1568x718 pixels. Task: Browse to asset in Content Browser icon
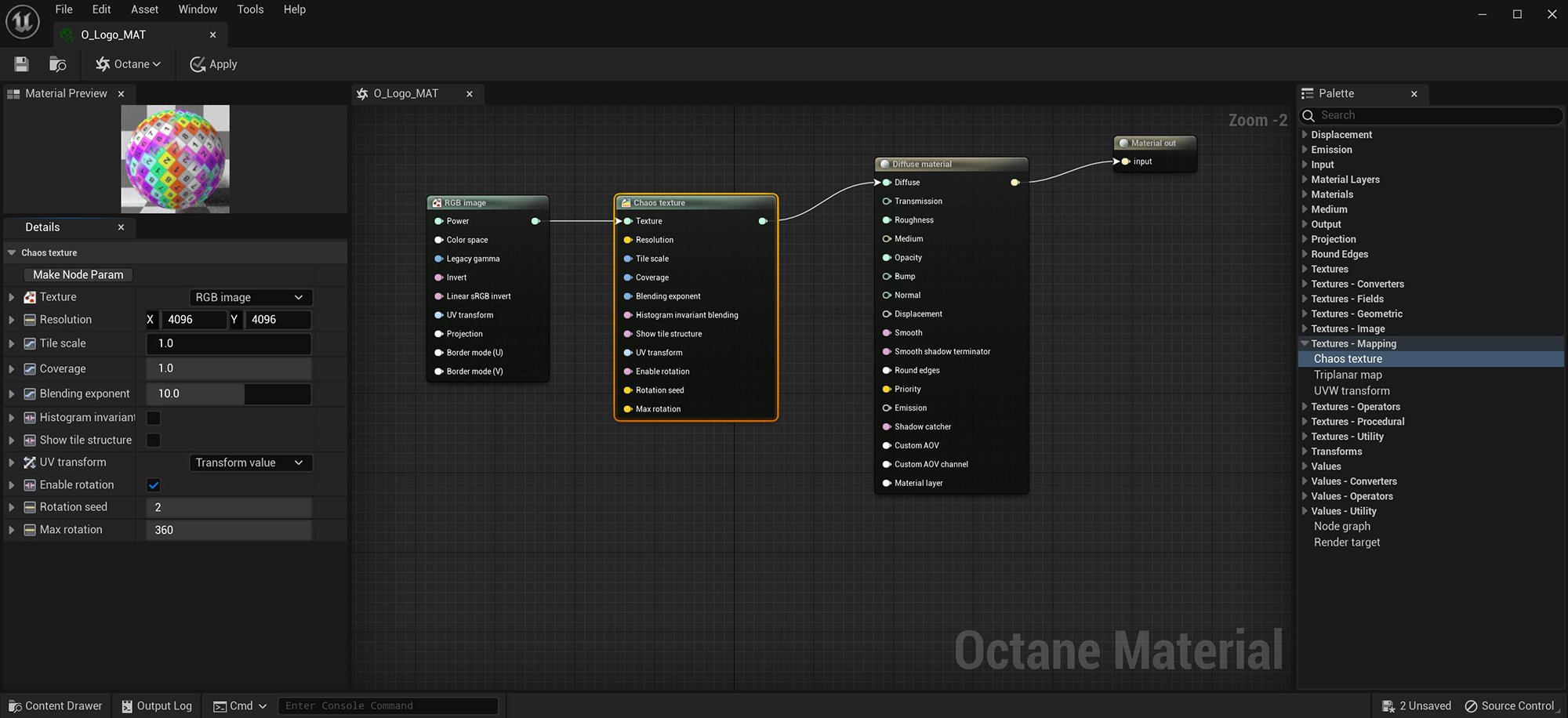click(58, 64)
